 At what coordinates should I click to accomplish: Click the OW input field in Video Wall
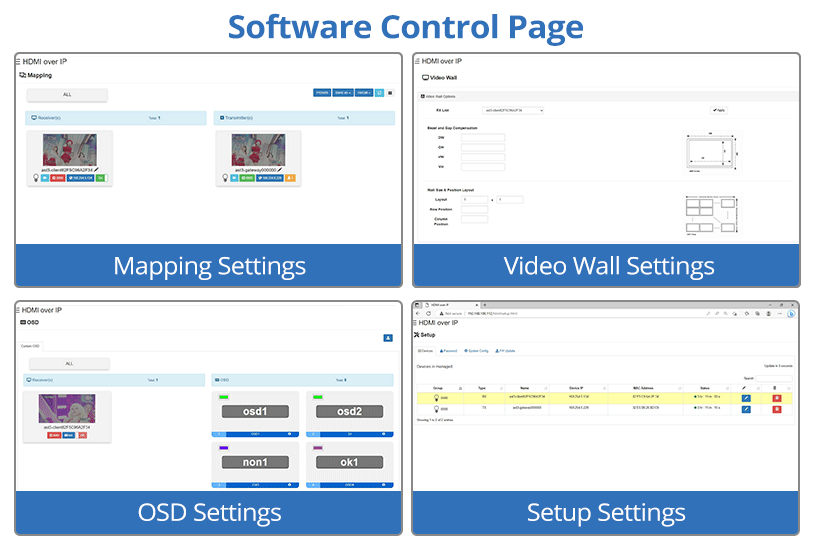click(x=483, y=138)
